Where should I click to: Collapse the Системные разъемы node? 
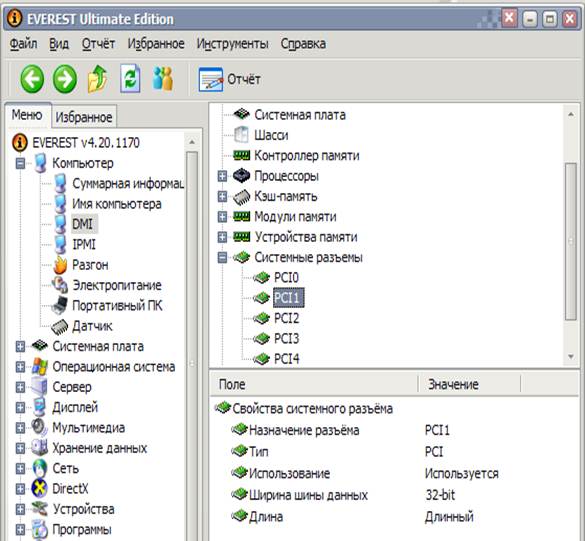(x=222, y=257)
